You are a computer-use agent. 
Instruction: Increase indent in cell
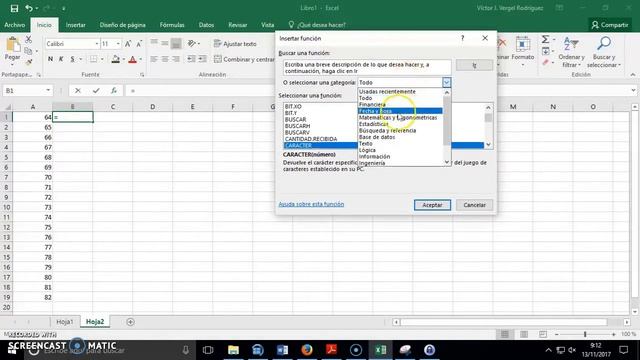[202, 59]
